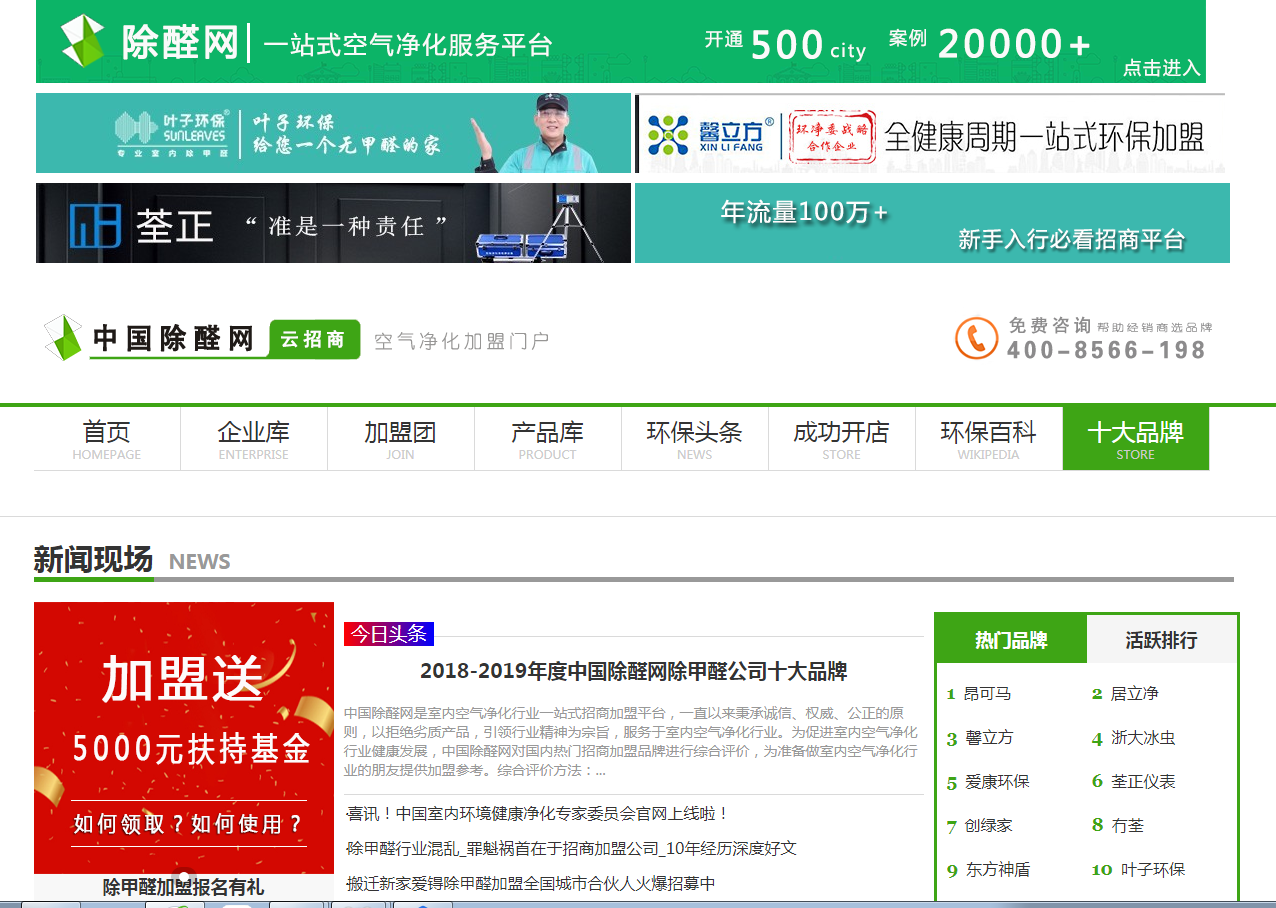Screen dimensions: 1276x908
Task: Open the 叶子环保 无甲醛的家 banner ad
Action: click(333, 133)
